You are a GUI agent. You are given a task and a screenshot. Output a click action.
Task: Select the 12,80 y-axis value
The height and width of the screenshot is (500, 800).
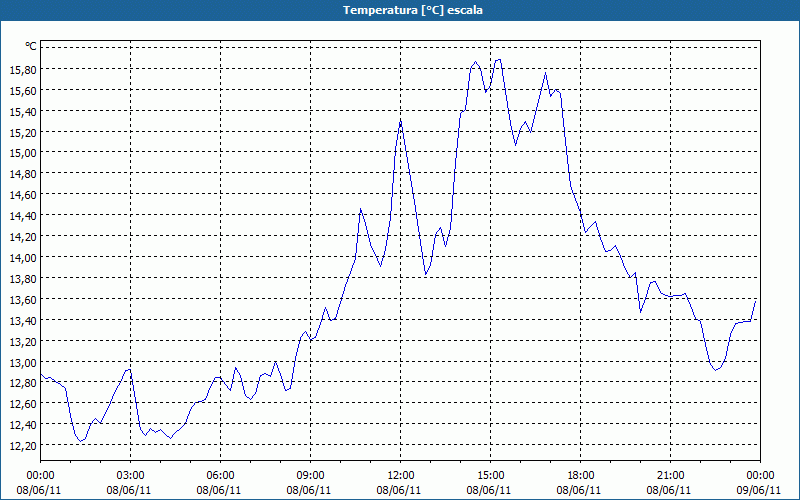tap(23, 383)
